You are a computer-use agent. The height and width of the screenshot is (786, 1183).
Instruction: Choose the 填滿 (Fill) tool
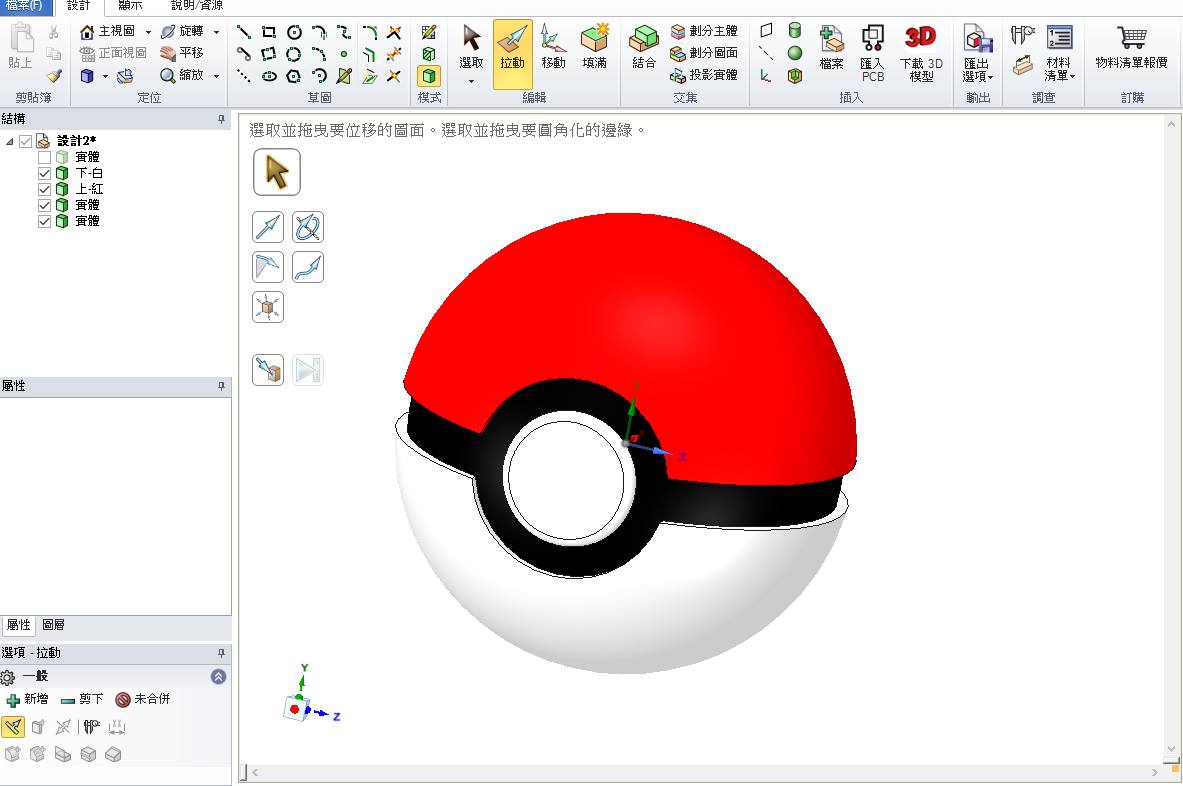595,48
